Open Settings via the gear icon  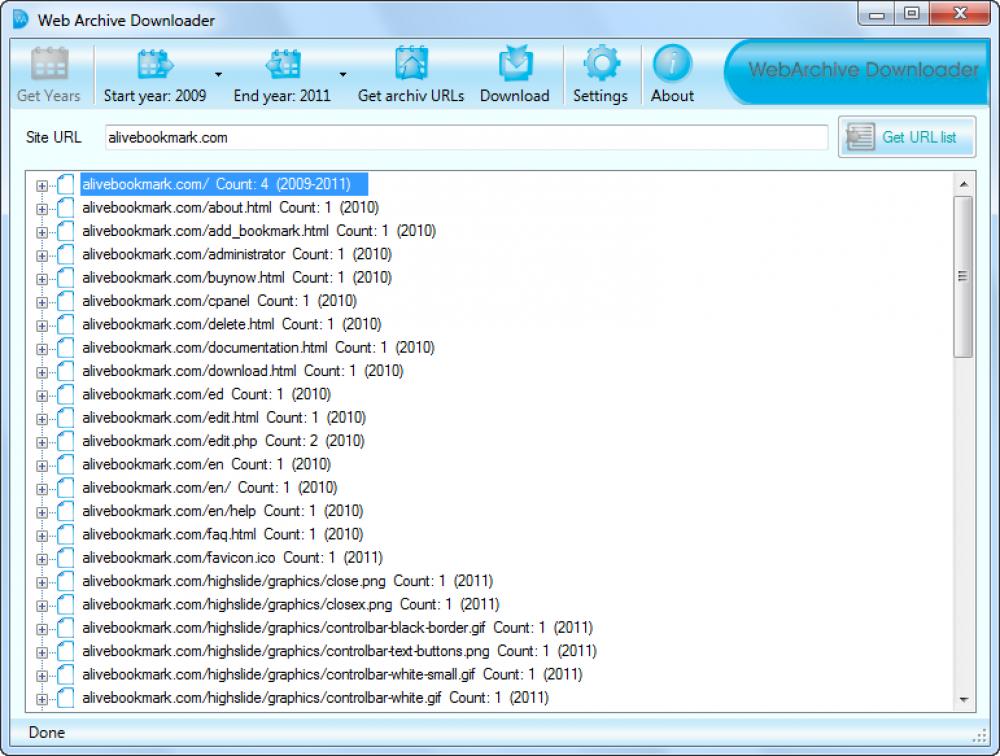click(600, 62)
